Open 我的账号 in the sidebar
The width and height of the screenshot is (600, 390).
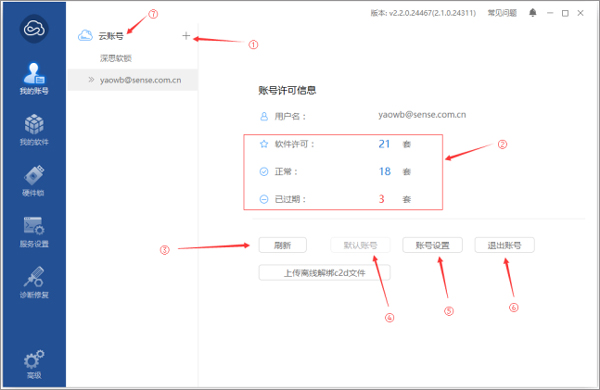coord(34,79)
